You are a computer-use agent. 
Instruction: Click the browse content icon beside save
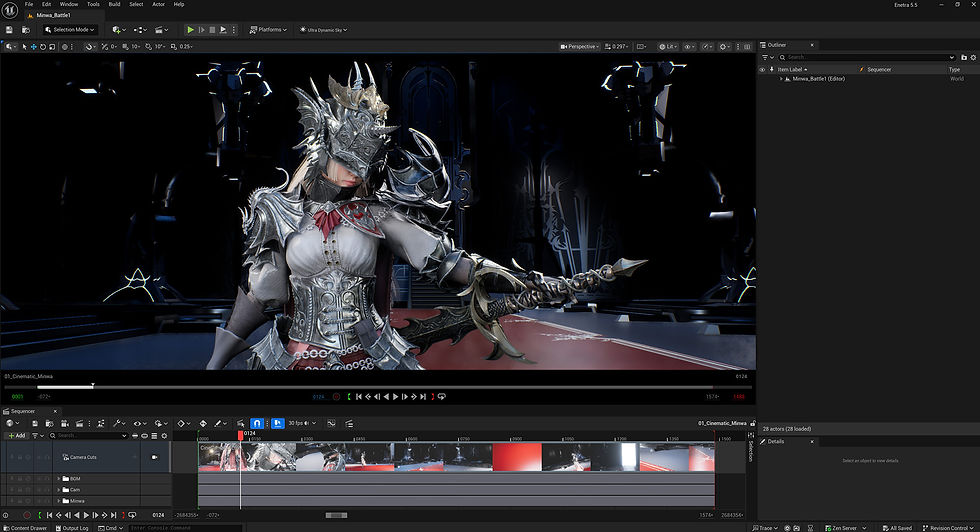pos(26,29)
